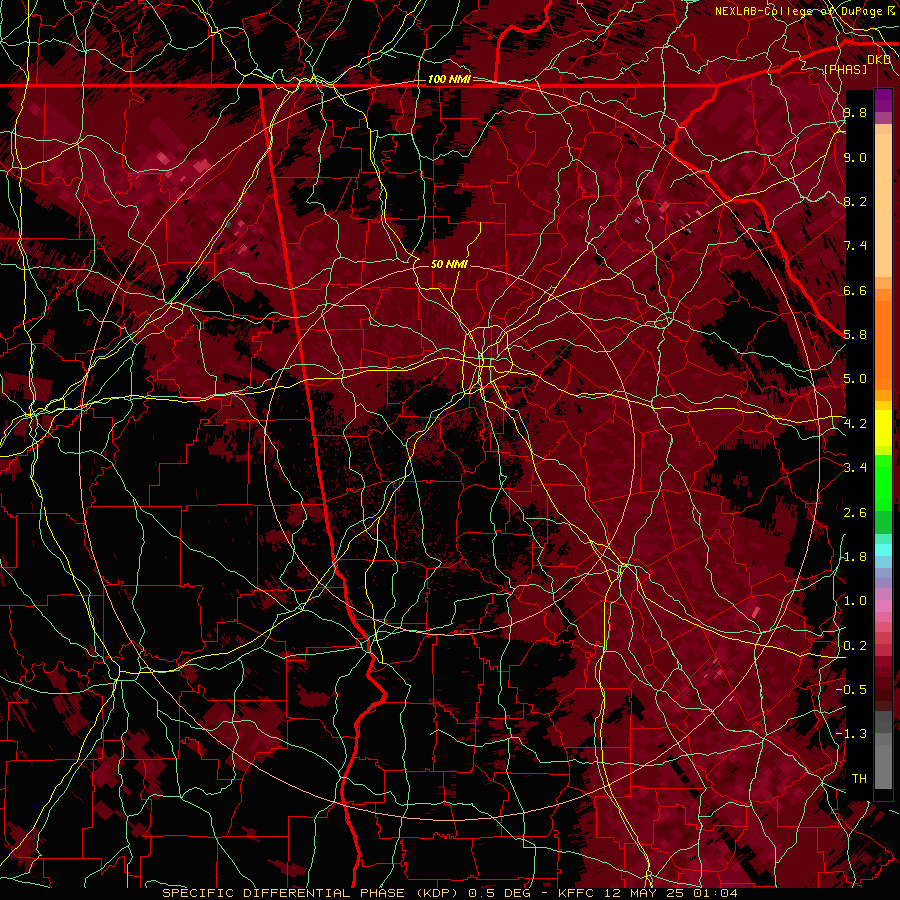The height and width of the screenshot is (900, 900).
Task: Click the 100 NMI range ring label
Action: [x=449, y=79]
